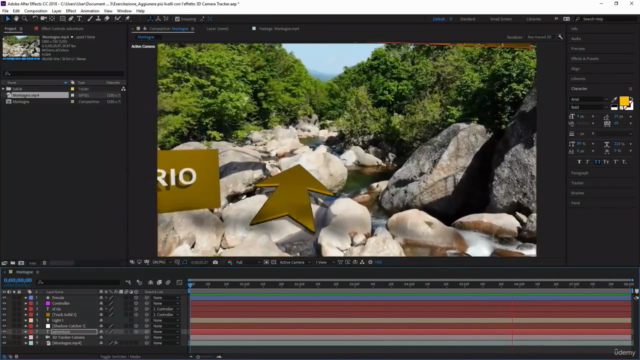Click the Motion Blur enable icon in timeline
The height and width of the screenshot is (360, 640).
pyautogui.click(x=168, y=282)
